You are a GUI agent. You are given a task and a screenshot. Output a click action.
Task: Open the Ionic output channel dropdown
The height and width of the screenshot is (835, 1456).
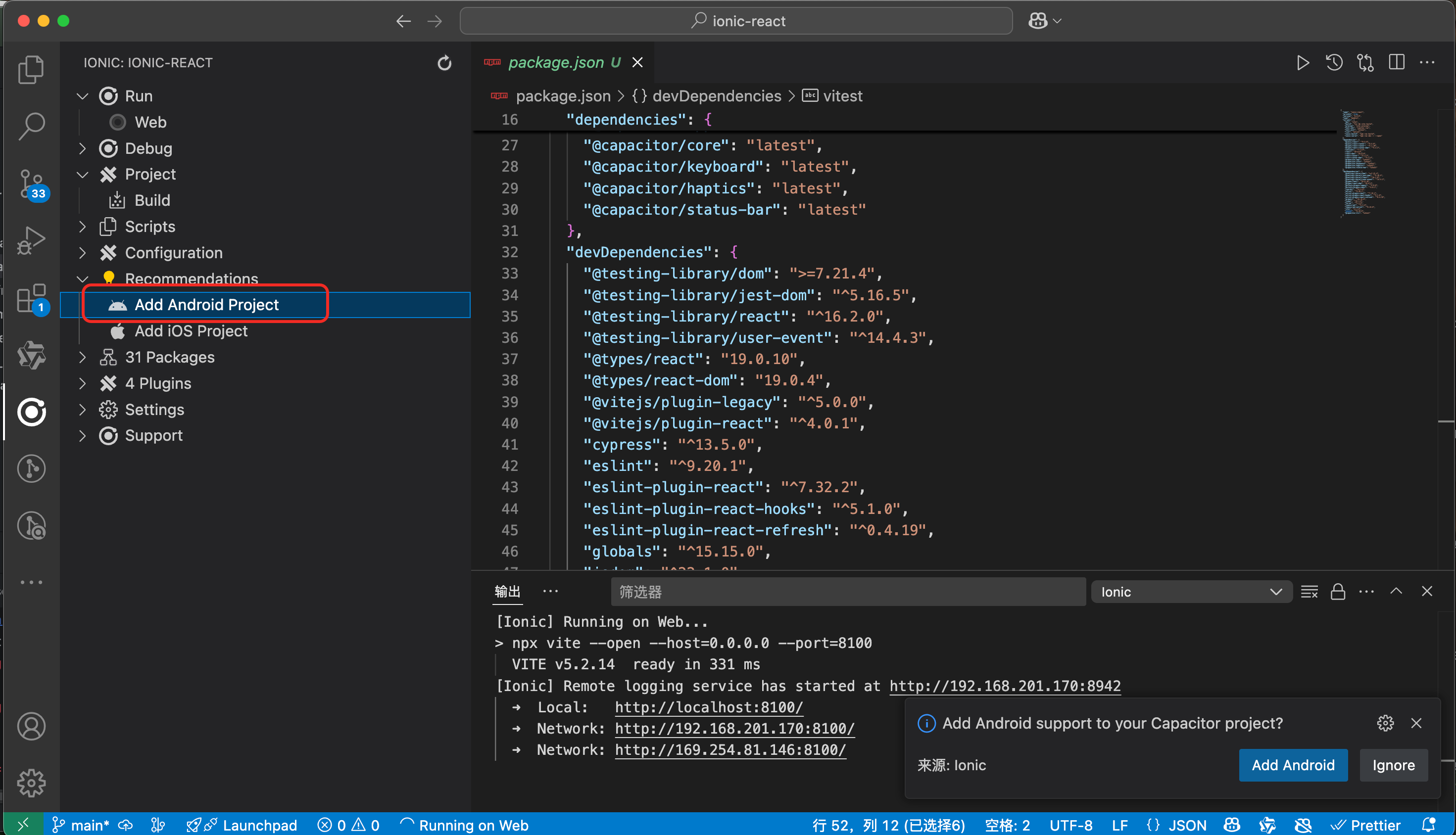(x=1191, y=592)
